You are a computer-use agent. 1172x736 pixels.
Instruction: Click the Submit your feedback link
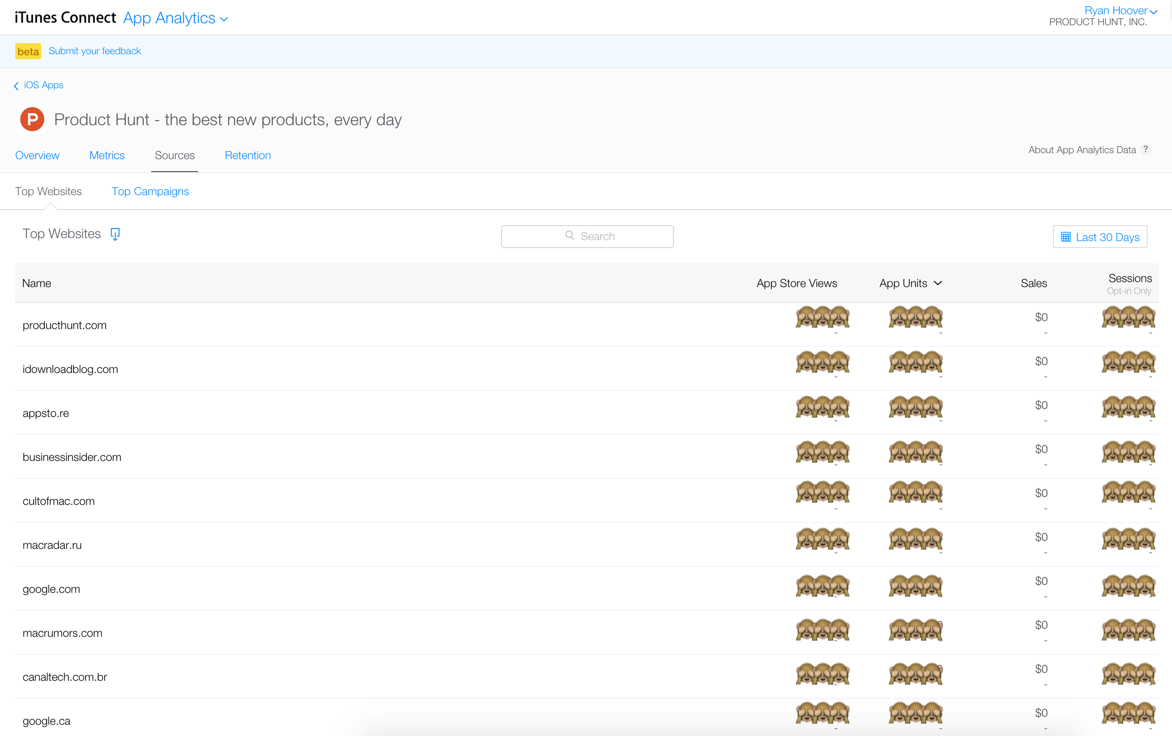(95, 51)
